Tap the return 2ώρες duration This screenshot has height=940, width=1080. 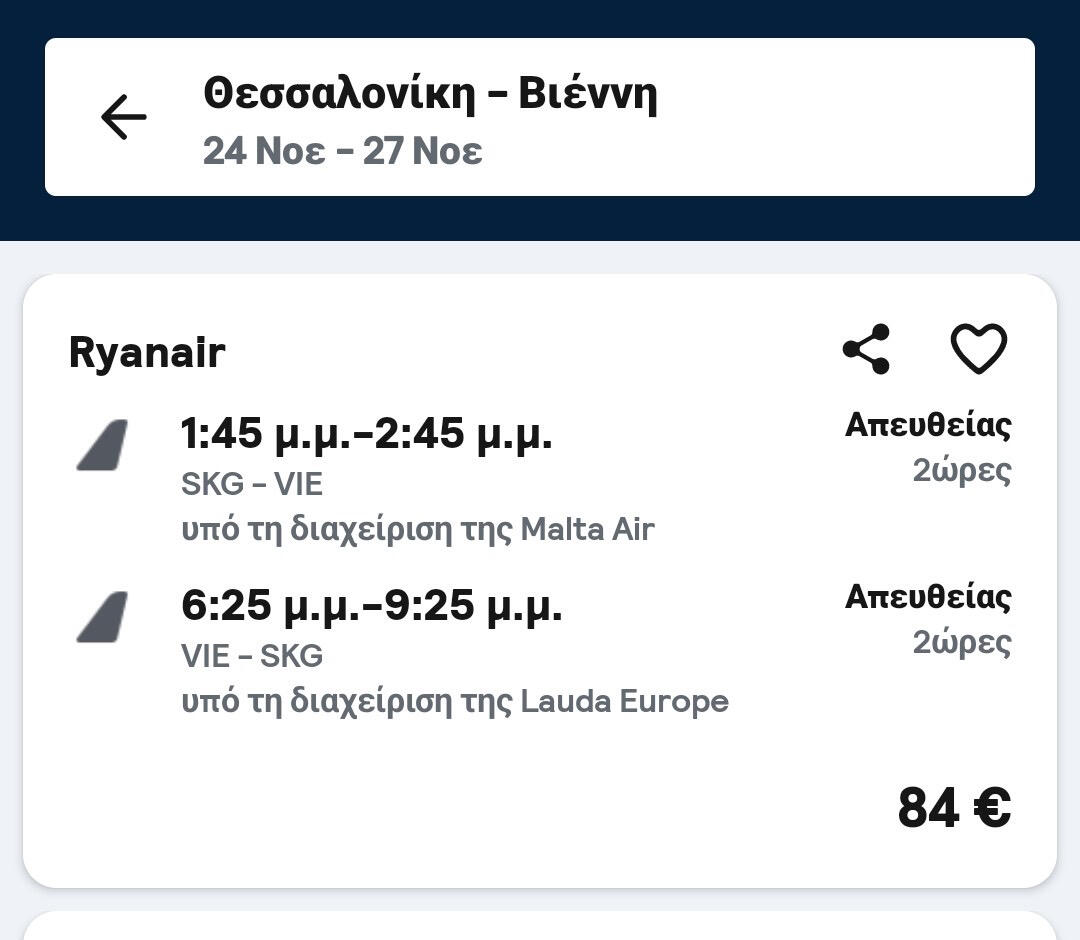click(x=961, y=642)
